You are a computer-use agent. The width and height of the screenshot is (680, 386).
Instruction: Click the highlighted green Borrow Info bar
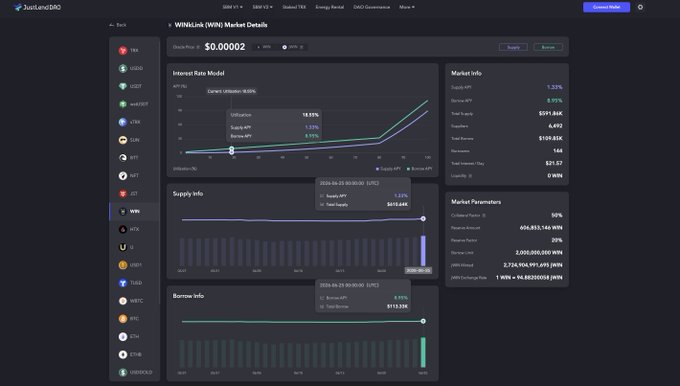click(423, 352)
